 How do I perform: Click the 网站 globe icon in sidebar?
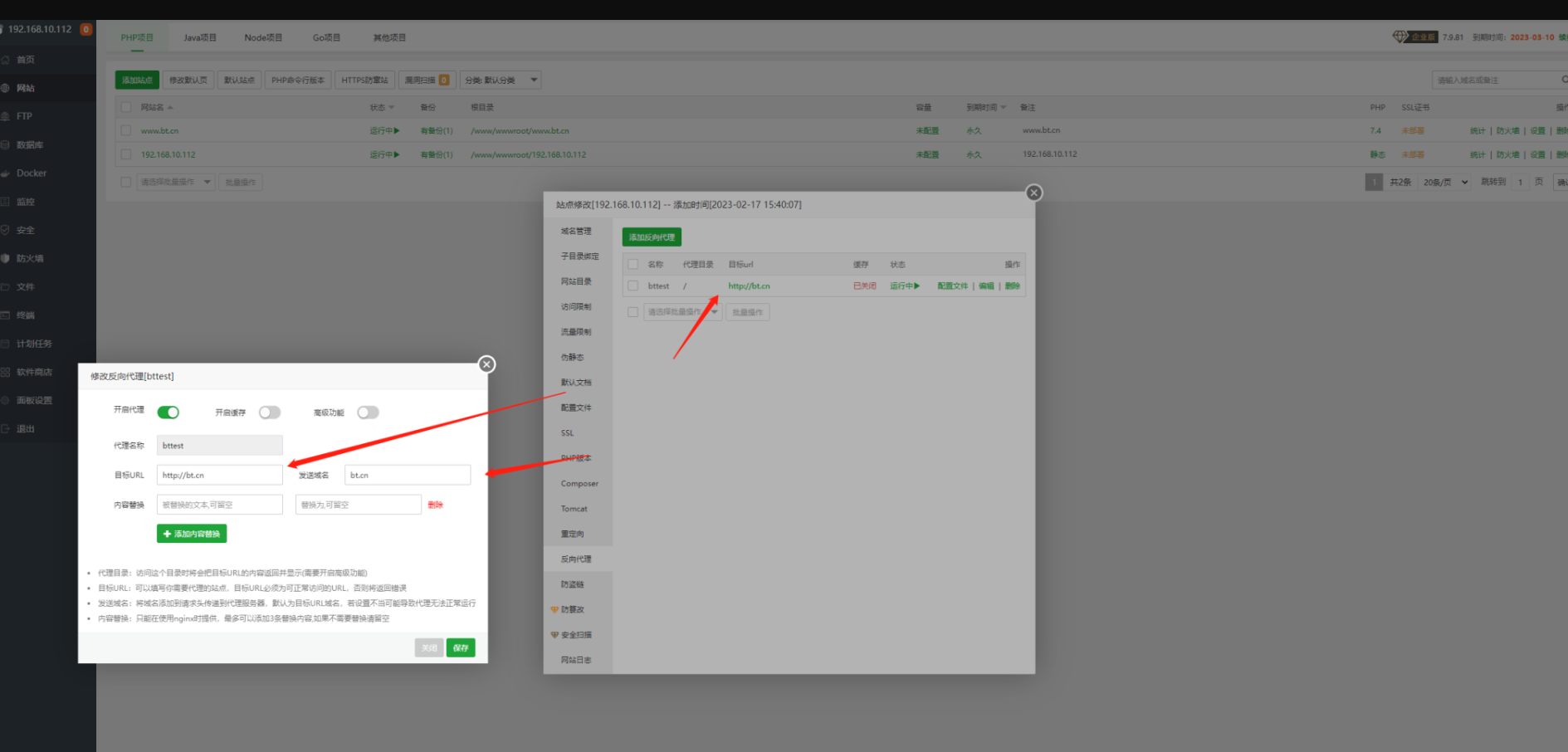point(5,88)
